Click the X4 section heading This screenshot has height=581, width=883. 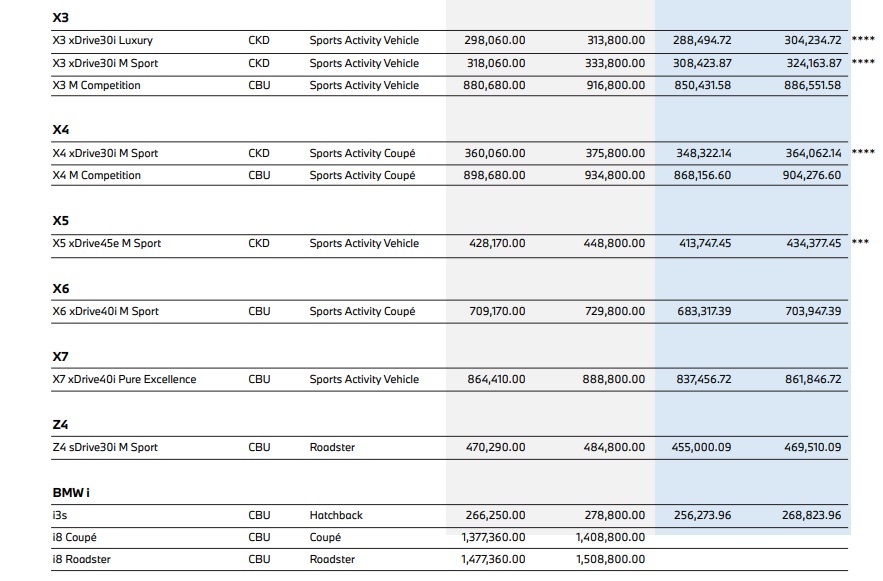click(x=61, y=130)
